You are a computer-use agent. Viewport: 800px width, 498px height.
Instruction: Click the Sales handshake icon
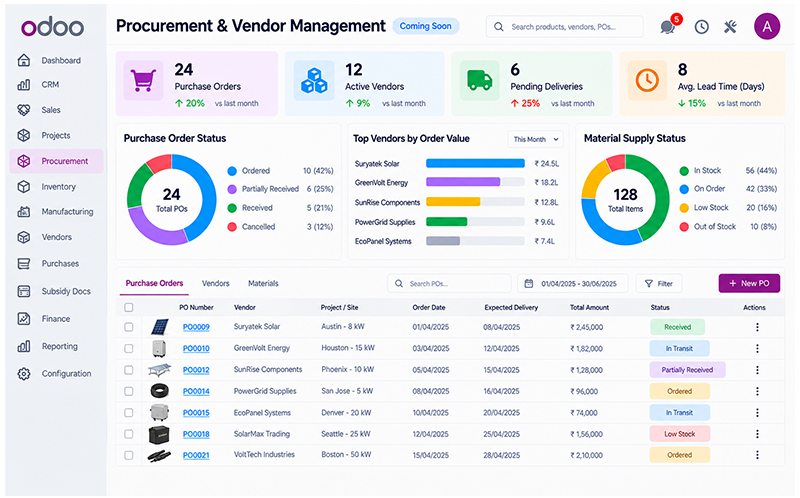coord(23,110)
